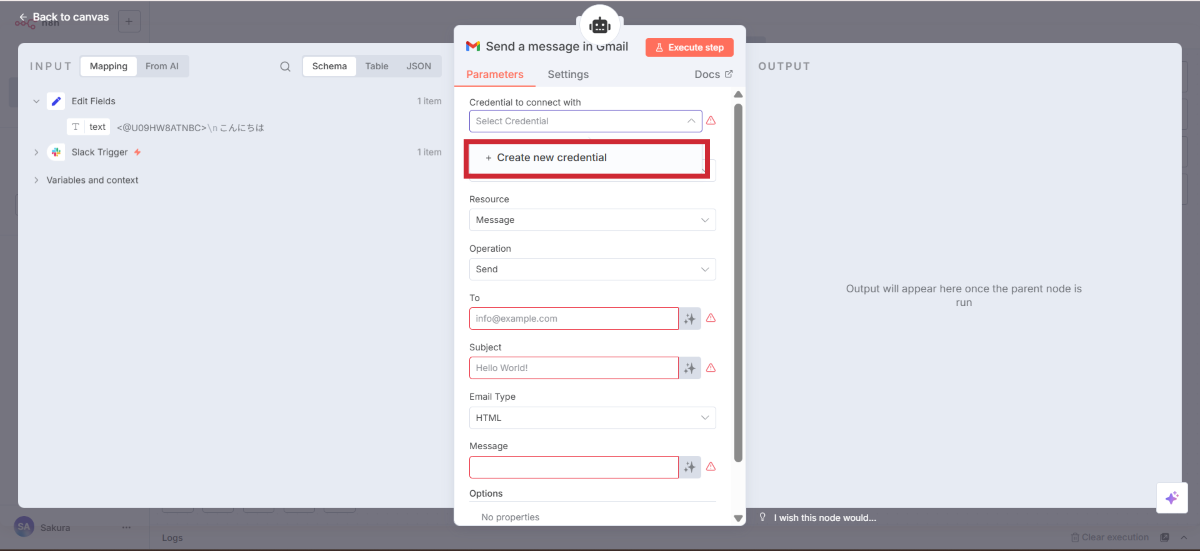Image resolution: width=1200 pixels, height=551 pixels.
Task: Click the To email input field
Action: 573,318
